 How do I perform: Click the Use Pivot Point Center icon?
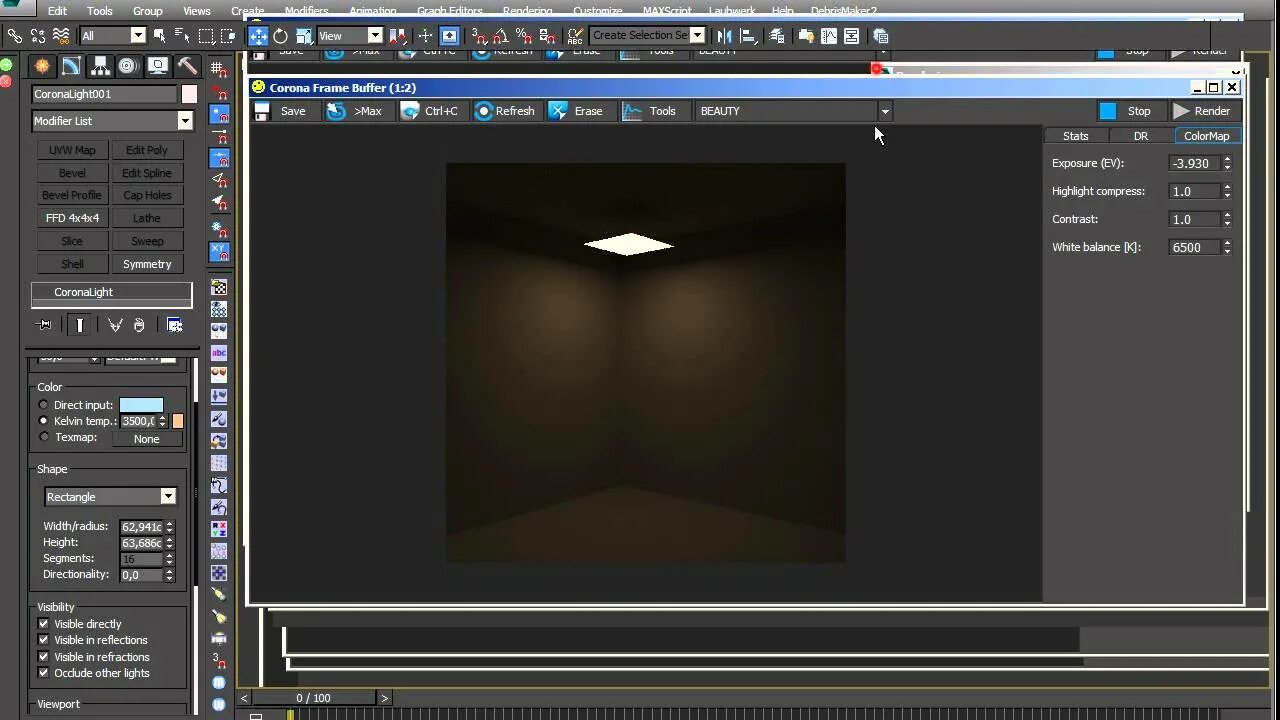(398, 36)
